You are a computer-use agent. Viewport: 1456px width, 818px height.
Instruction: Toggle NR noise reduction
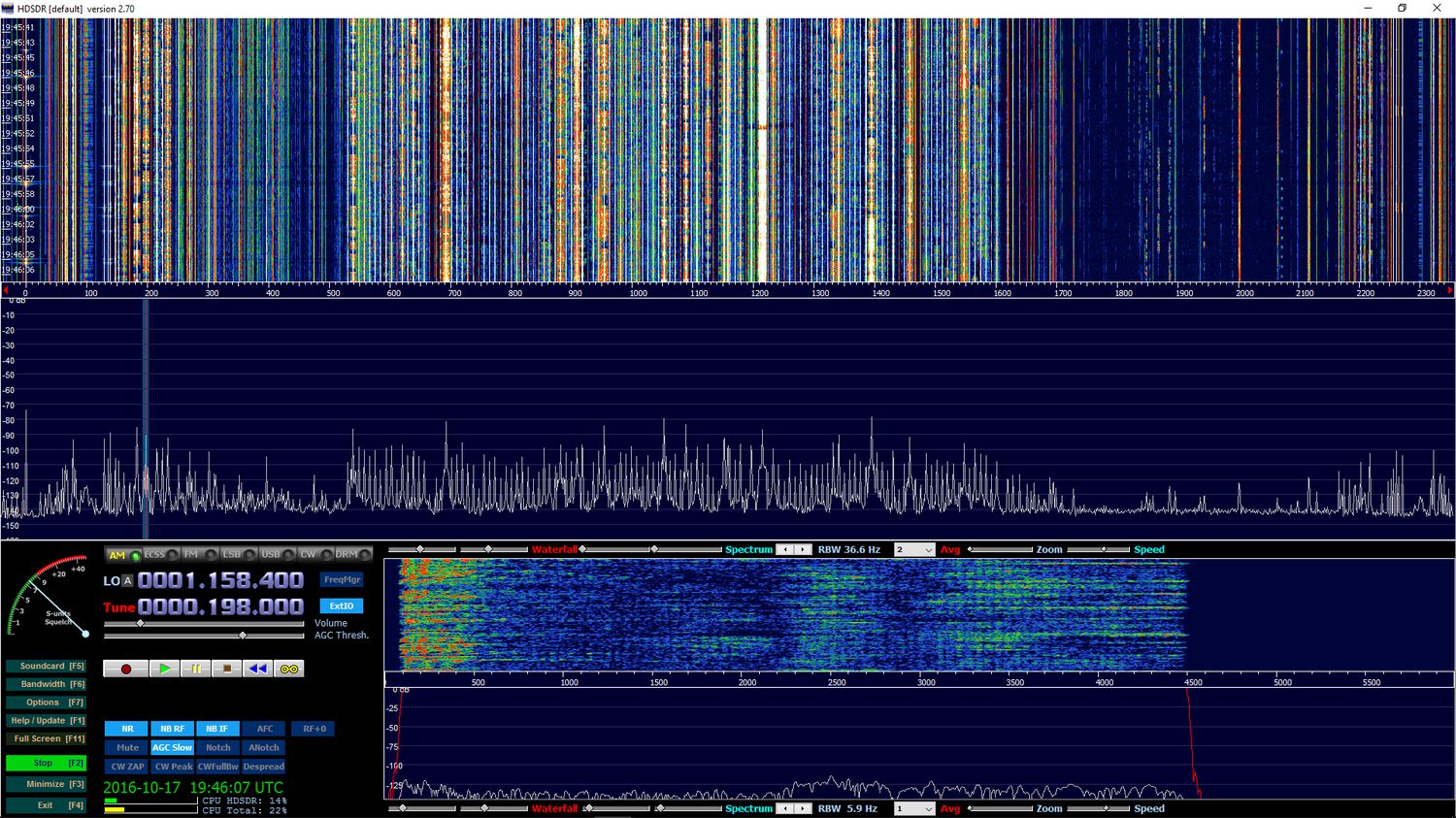click(x=126, y=729)
